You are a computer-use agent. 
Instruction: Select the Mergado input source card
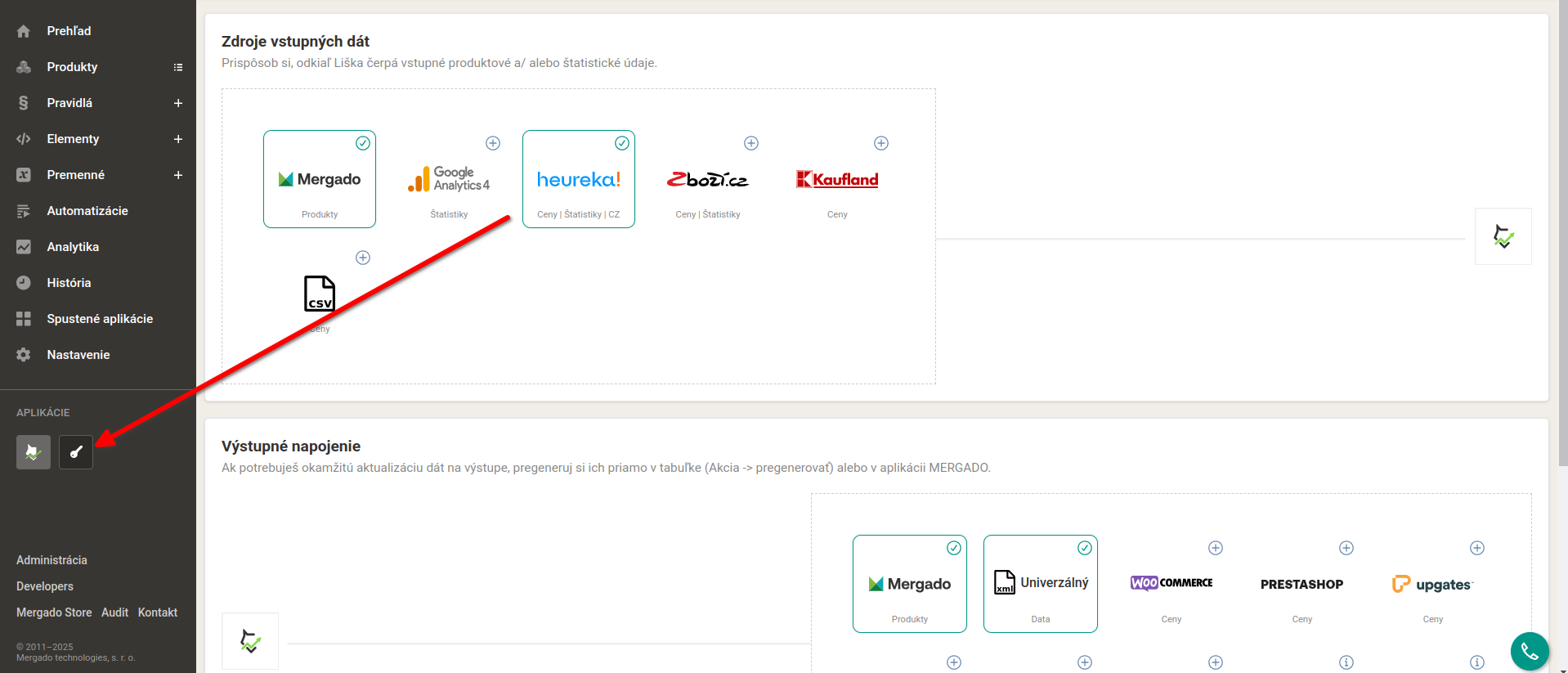[320, 179]
